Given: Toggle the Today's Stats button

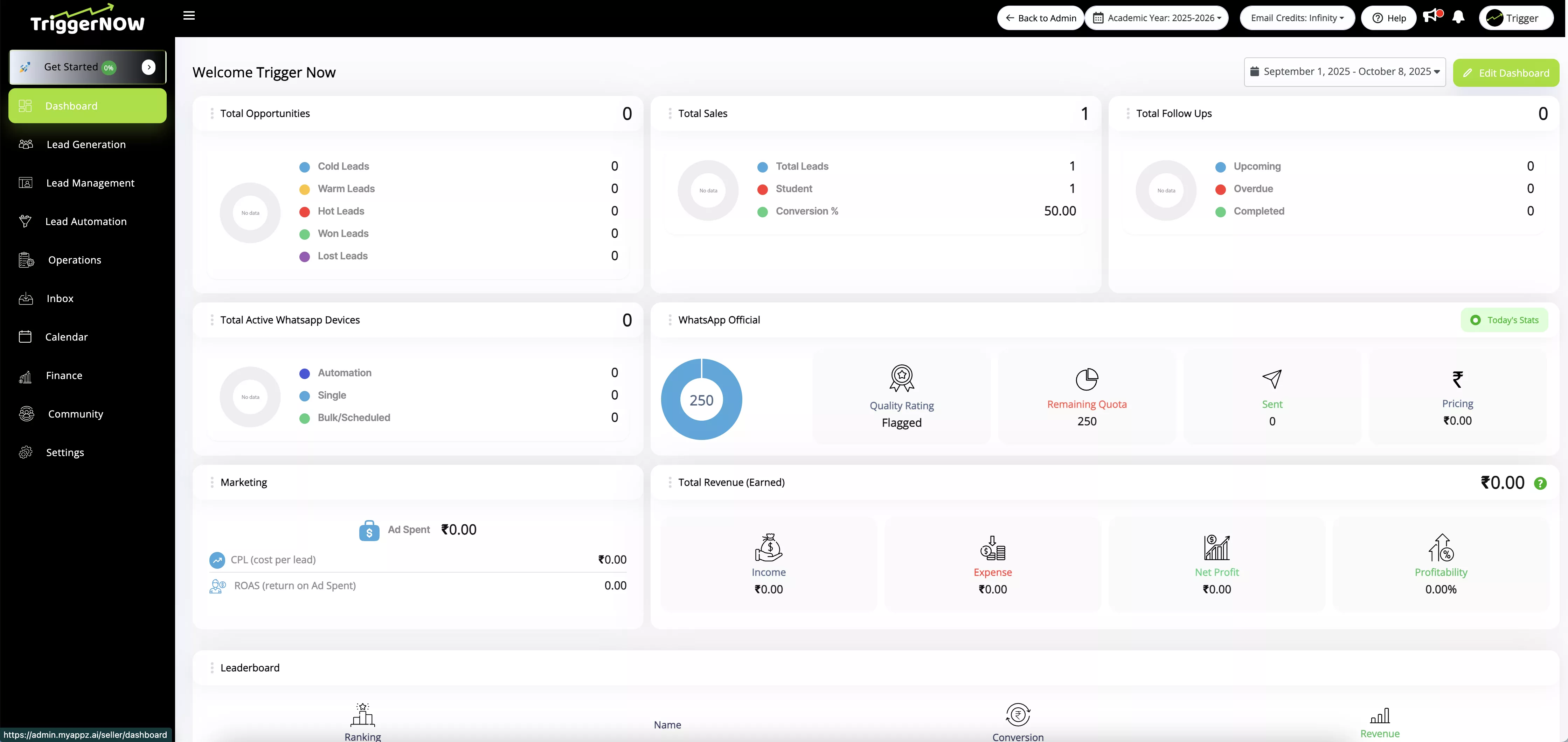Looking at the screenshot, I should (1504, 320).
